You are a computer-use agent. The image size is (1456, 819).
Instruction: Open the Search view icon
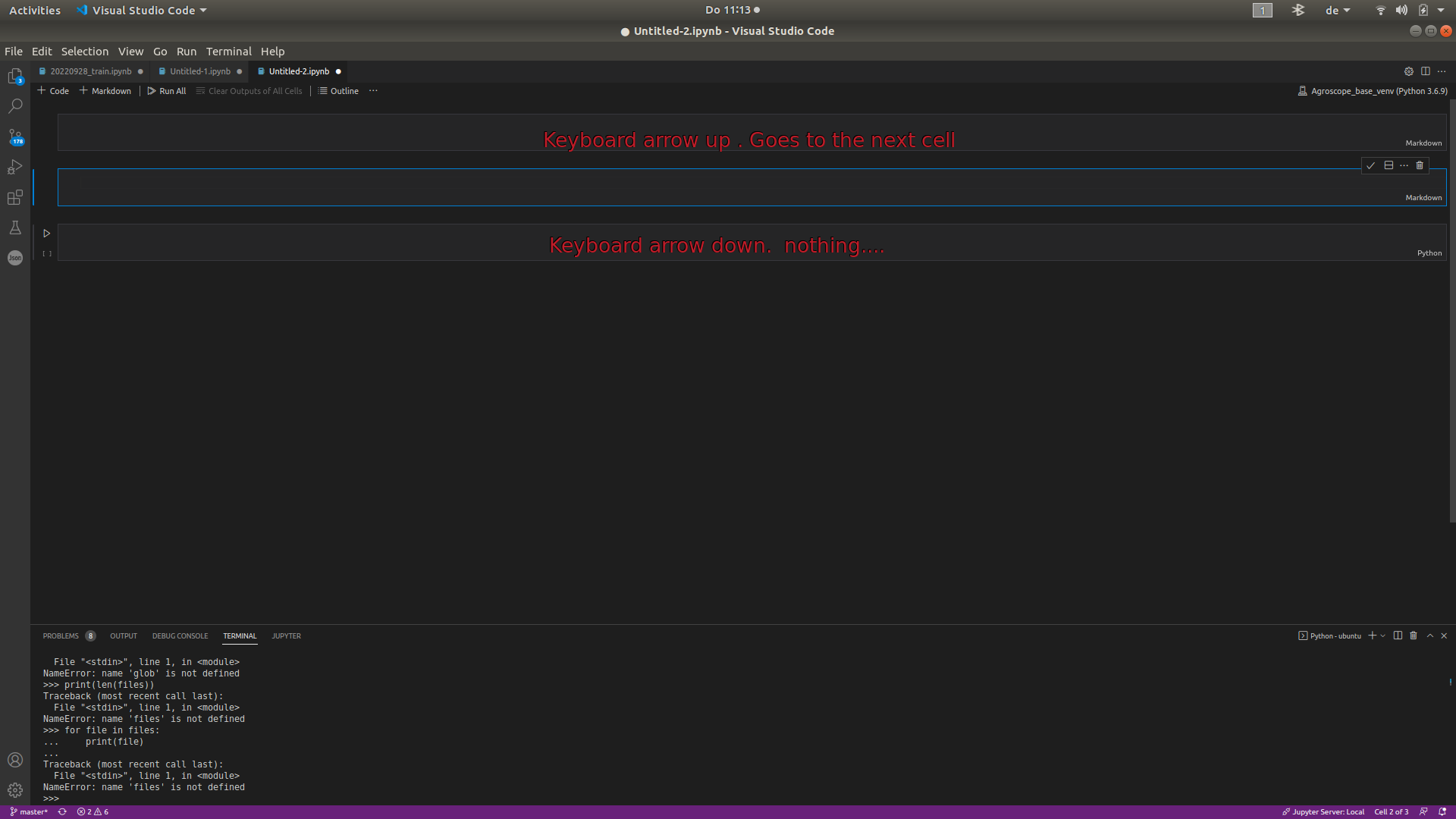(x=15, y=106)
